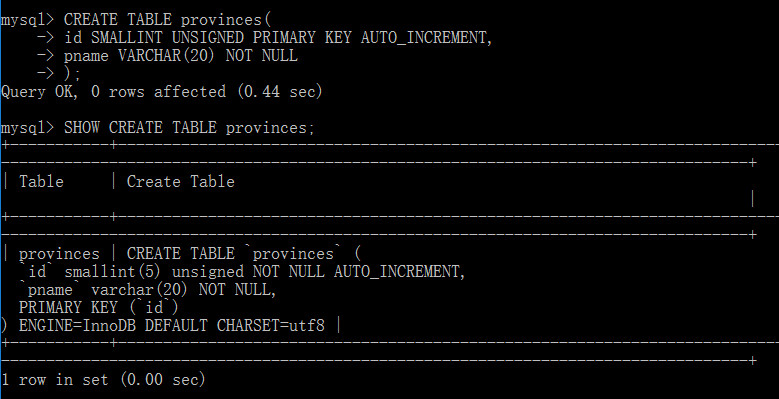Click the first mysql> prompt

[27, 20]
